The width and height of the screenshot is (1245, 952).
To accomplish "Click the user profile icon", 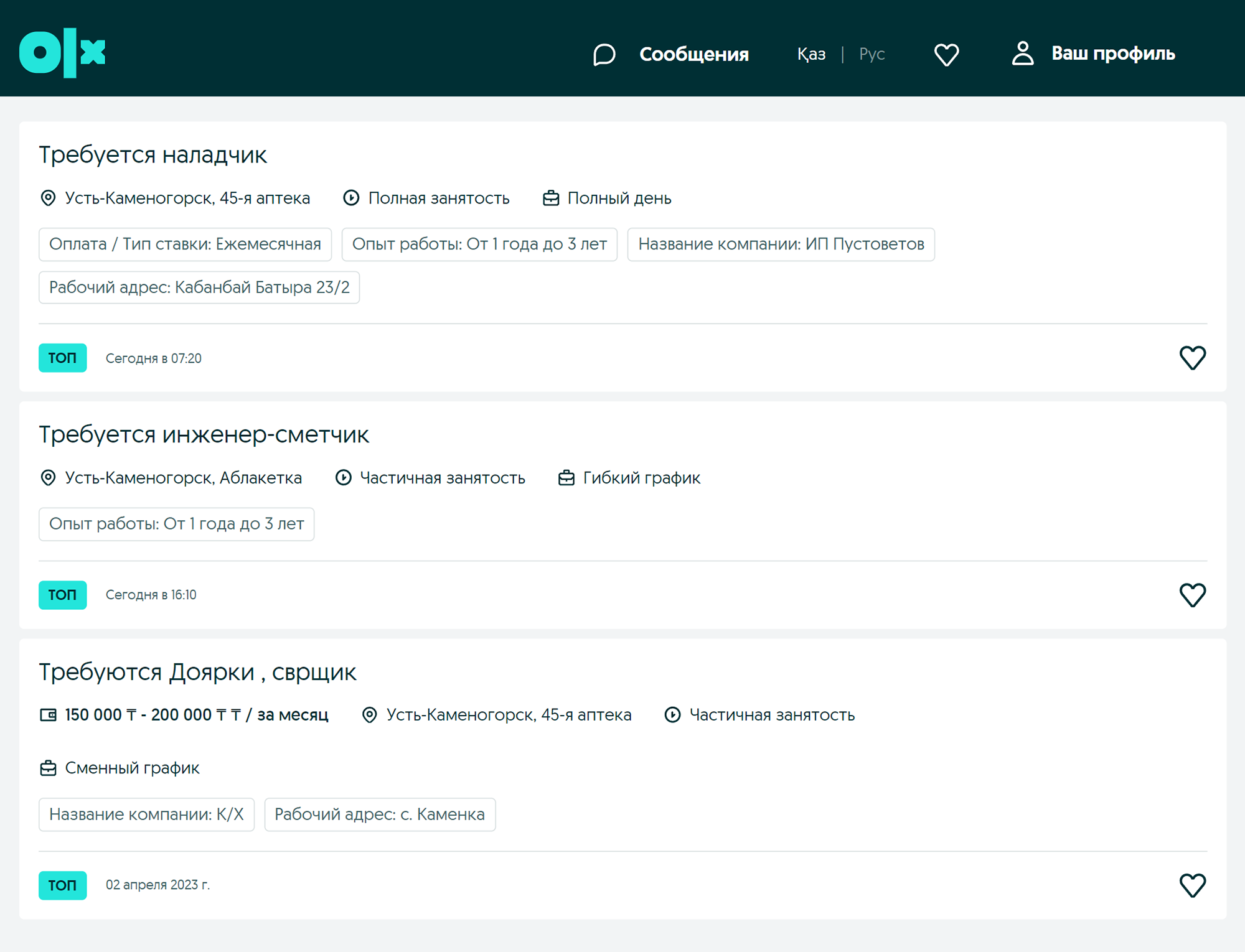I will point(1022,54).
